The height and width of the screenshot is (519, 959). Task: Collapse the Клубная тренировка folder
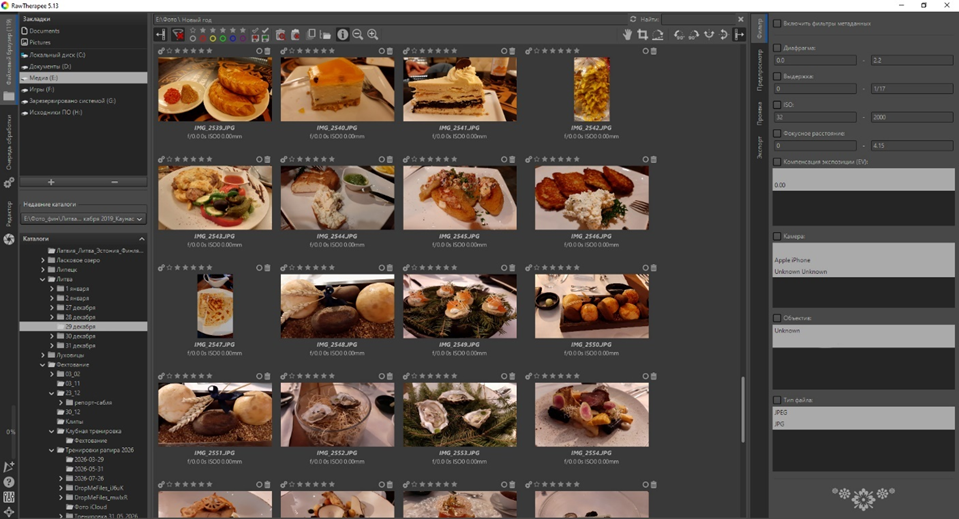coord(52,431)
